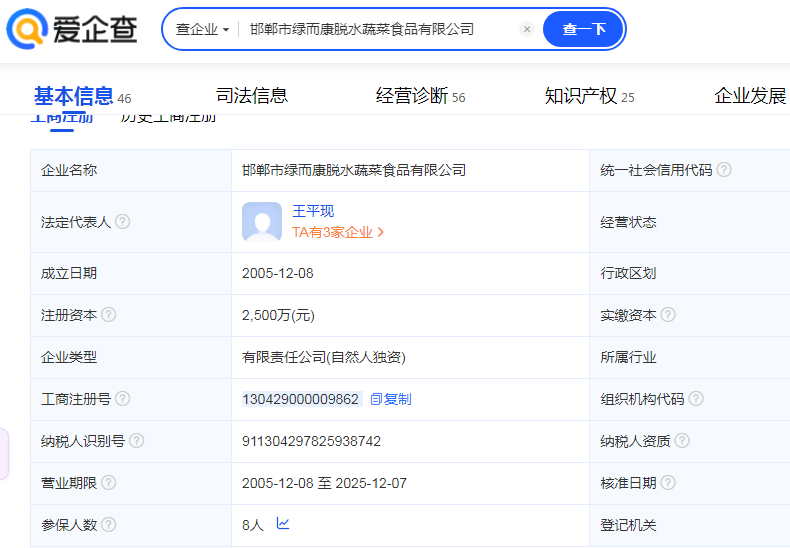Go to 企业发展 tab
This screenshot has height=548, width=790.
point(750,96)
